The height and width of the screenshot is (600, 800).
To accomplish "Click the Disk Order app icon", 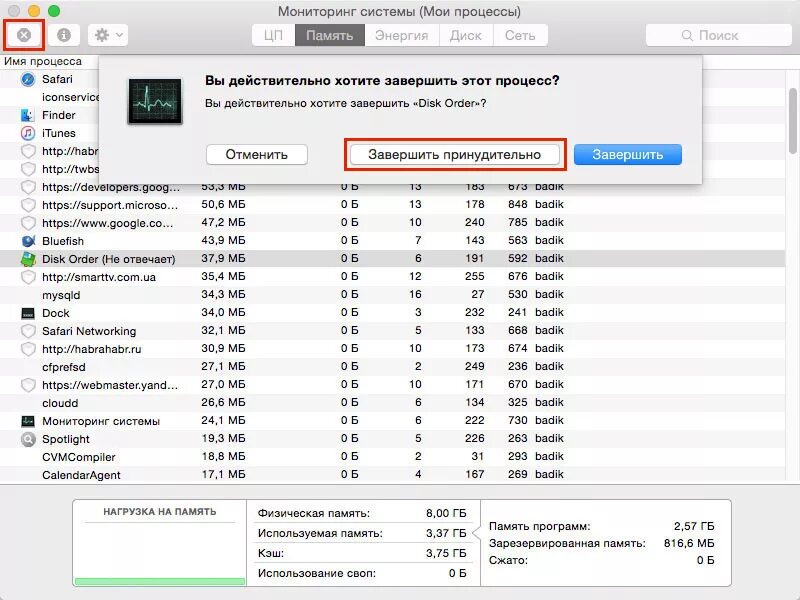I will tap(28, 259).
